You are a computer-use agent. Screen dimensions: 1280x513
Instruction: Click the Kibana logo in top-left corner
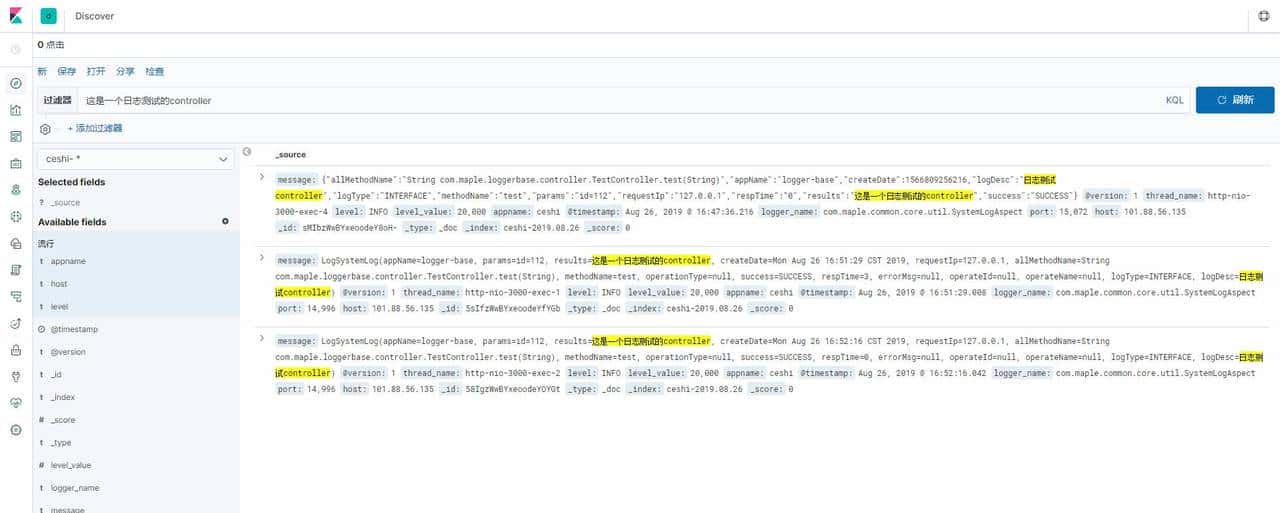[x=17, y=16]
